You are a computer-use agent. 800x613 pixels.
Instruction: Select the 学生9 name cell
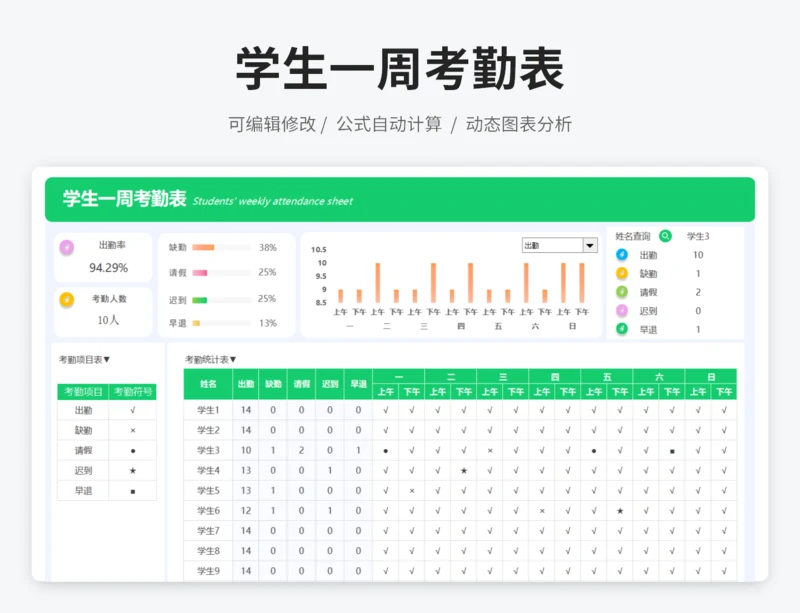[x=208, y=571]
